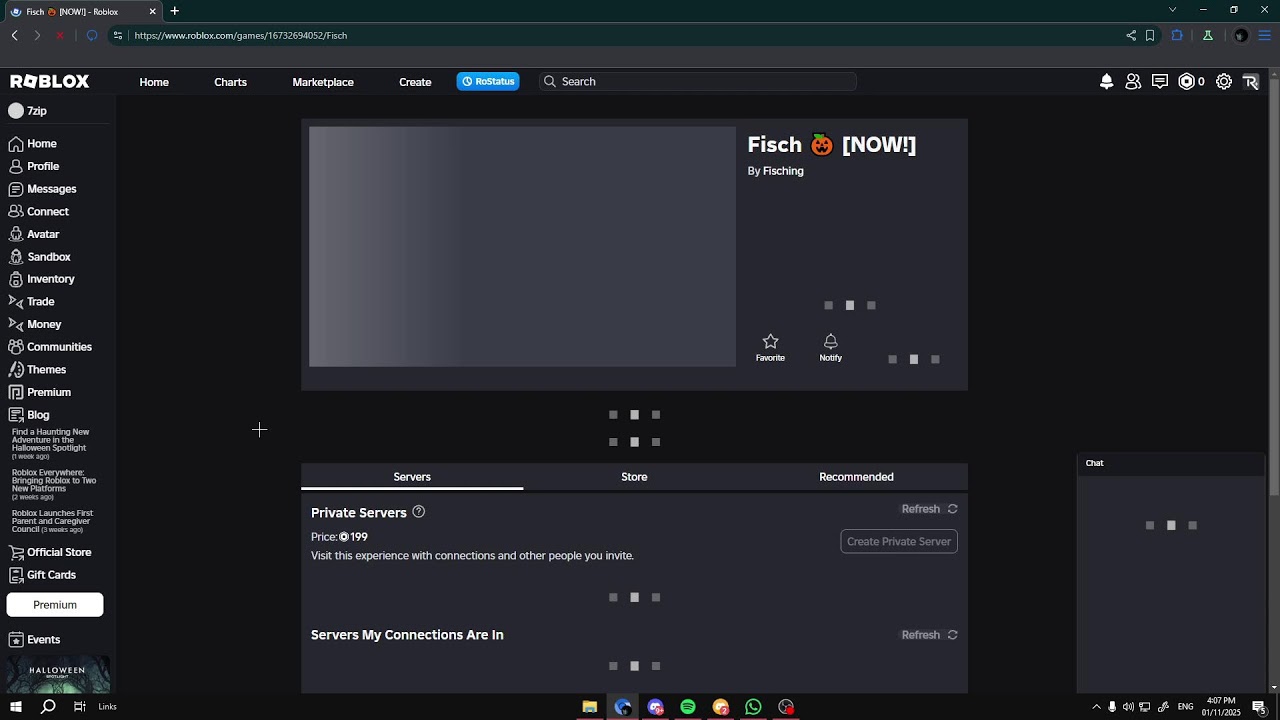Switch to the Recommended tab
This screenshot has width=1280, height=720.
[856, 477]
